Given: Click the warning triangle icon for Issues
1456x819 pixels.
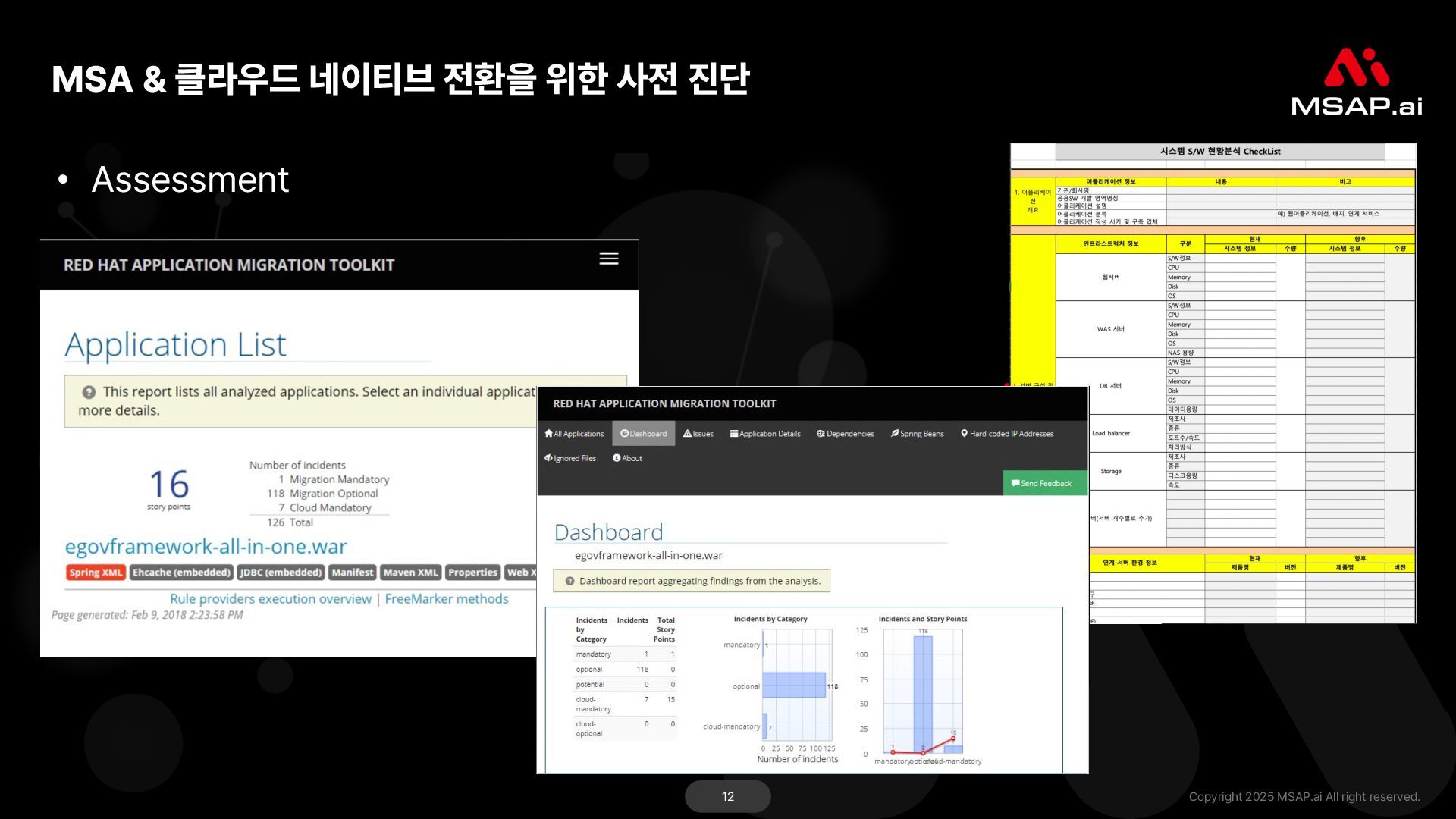Looking at the screenshot, I should pos(687,434).
